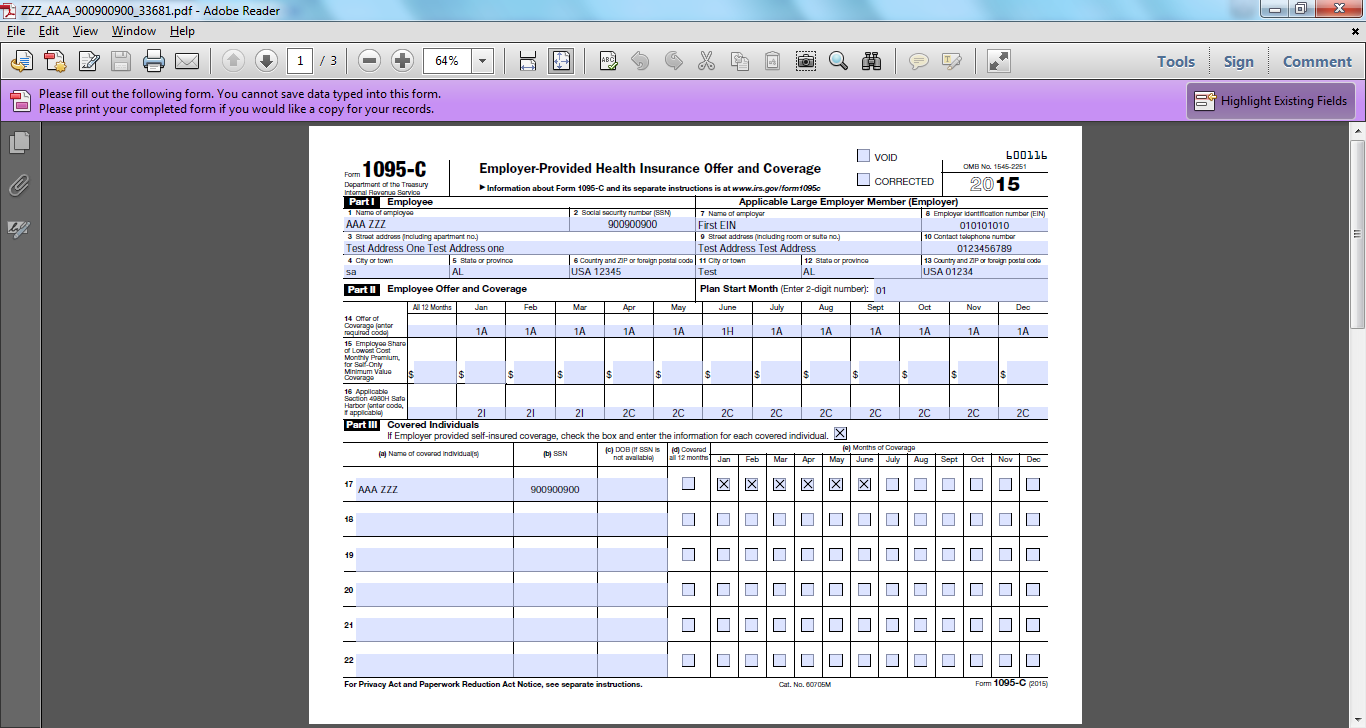Open the attachments paperclip panel
1366x728 pixels.
tap(19, 186)
